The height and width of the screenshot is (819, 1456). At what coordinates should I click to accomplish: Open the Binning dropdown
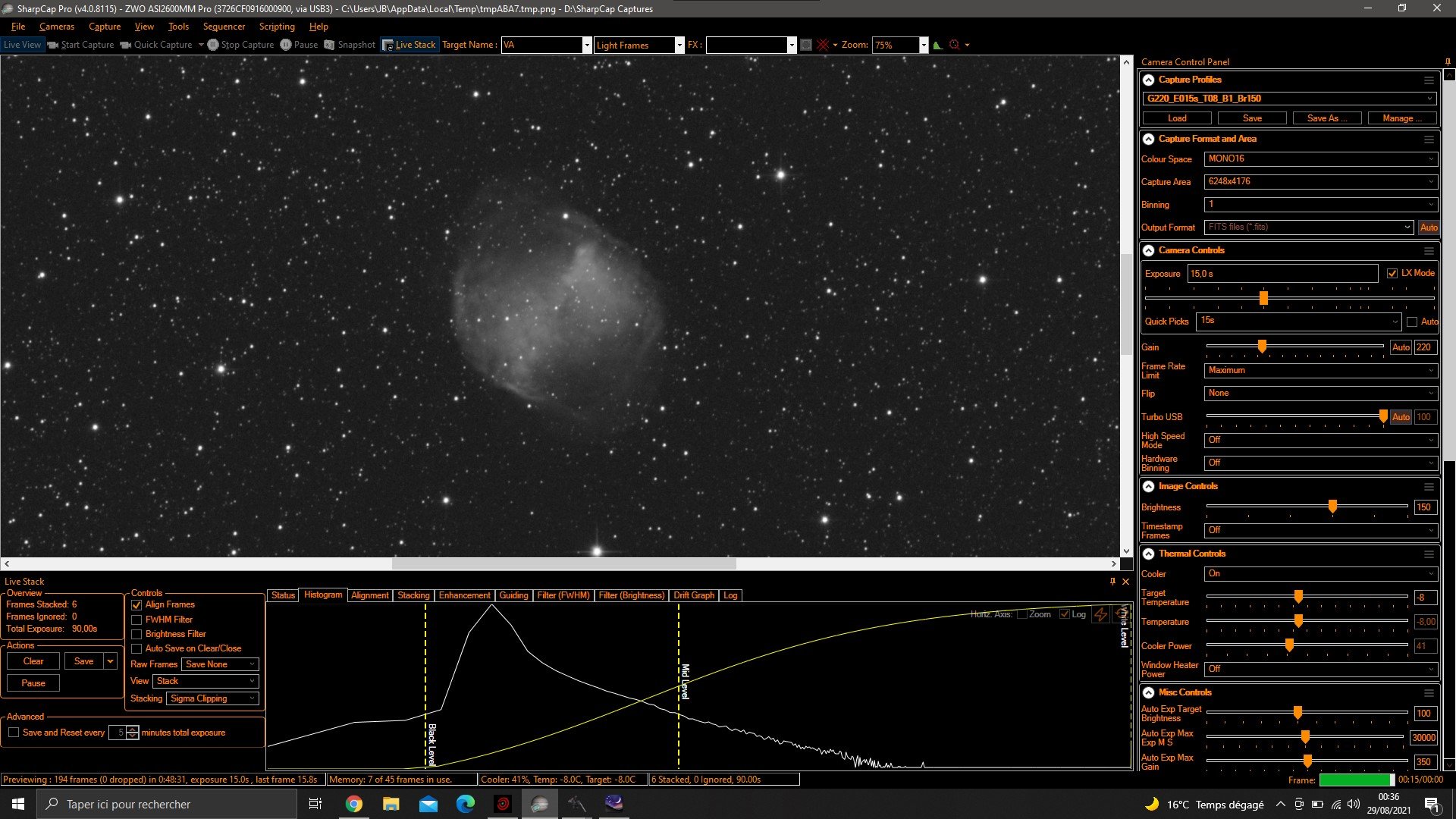(1320, 205)
